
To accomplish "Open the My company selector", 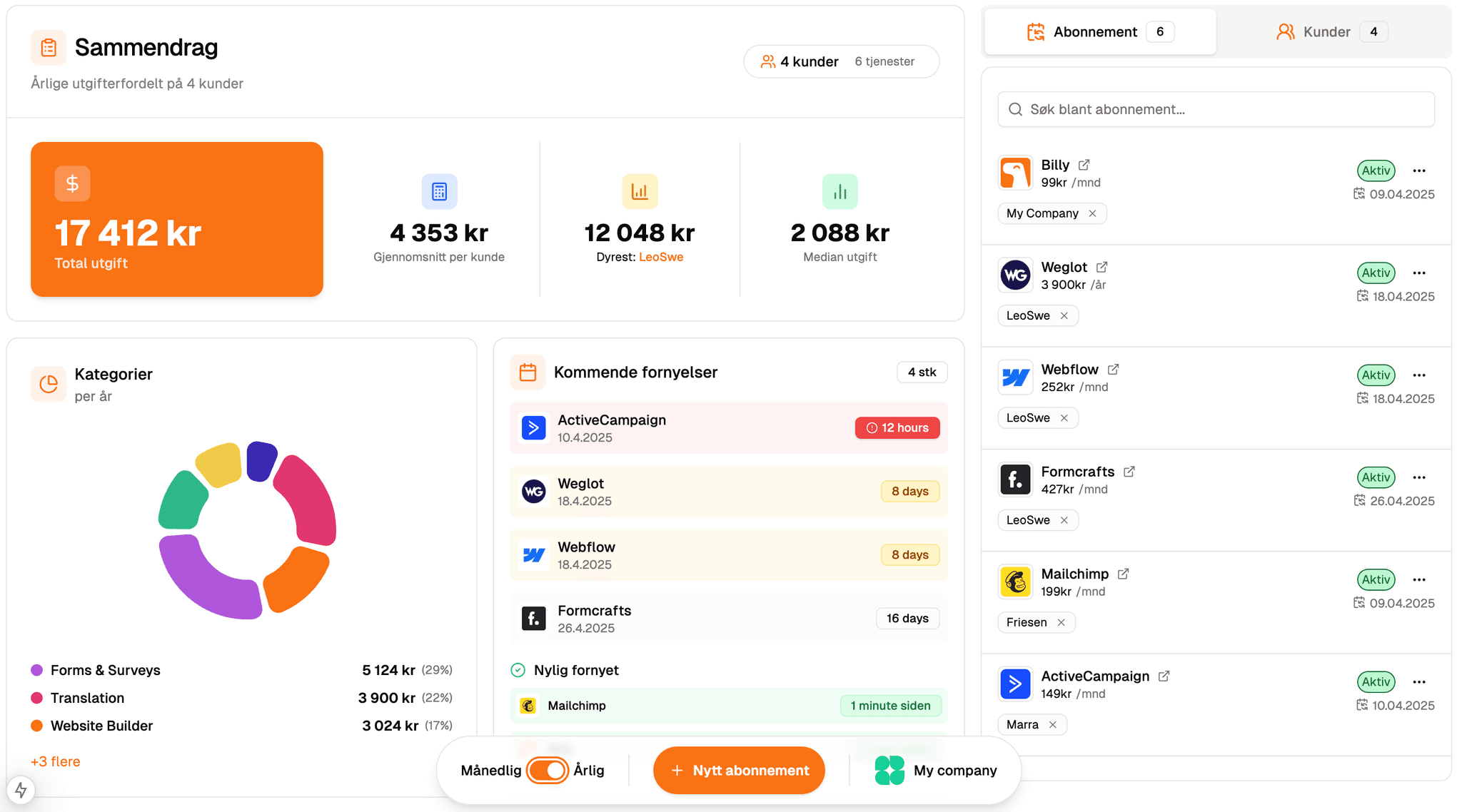I will coord(936,771).
